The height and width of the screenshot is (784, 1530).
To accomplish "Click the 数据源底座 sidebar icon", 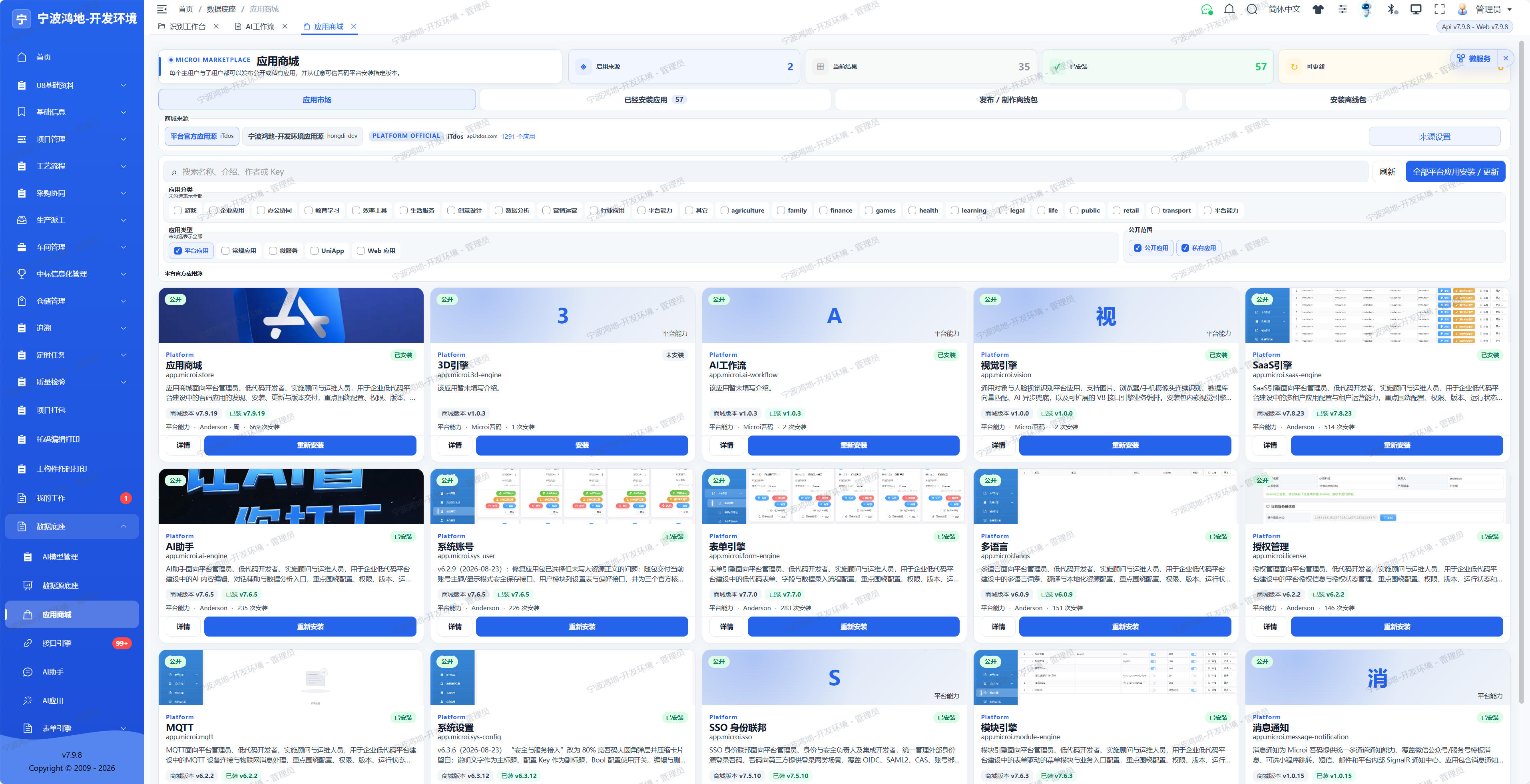I will click(x=27, y=586).
